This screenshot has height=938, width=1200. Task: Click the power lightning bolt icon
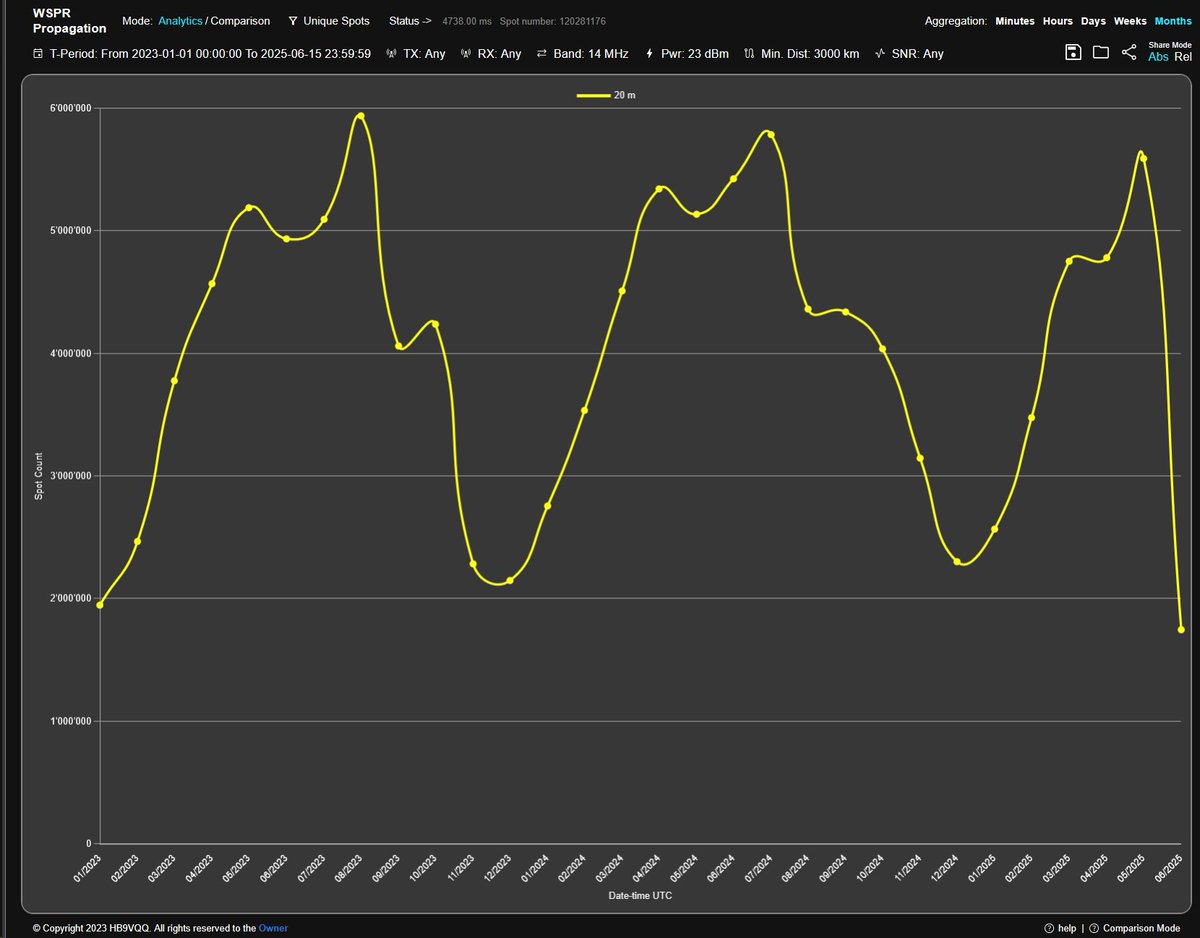pyautogui.click(x=650, y=53)
